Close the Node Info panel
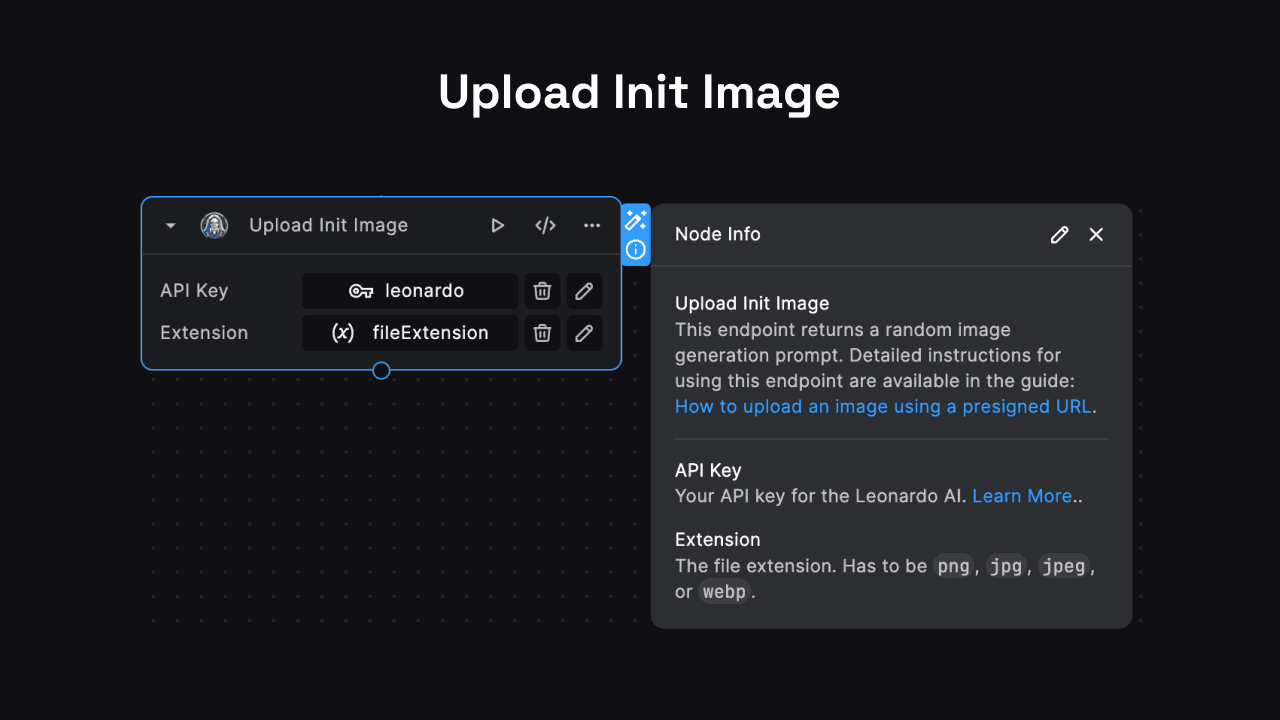Screen dimensions: 1280x720 (x=1096, y=234)
